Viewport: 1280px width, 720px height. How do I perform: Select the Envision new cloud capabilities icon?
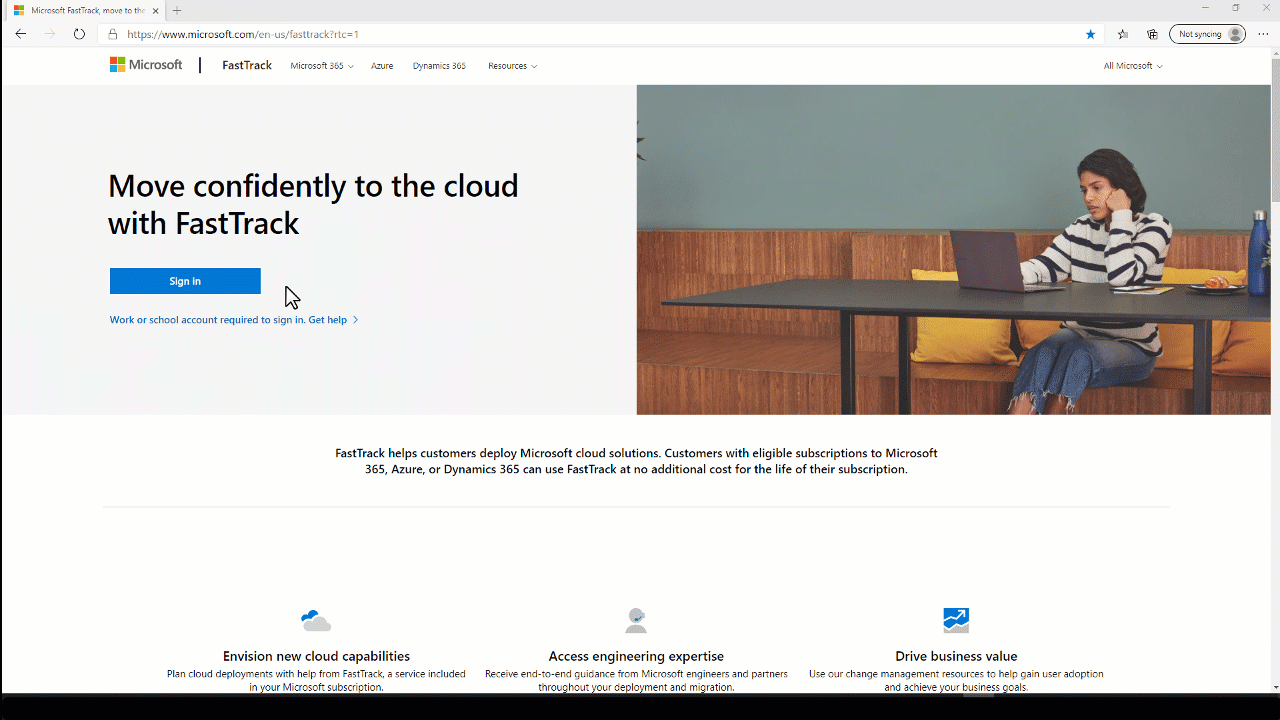pyautogui.click(x=315, y=620)
